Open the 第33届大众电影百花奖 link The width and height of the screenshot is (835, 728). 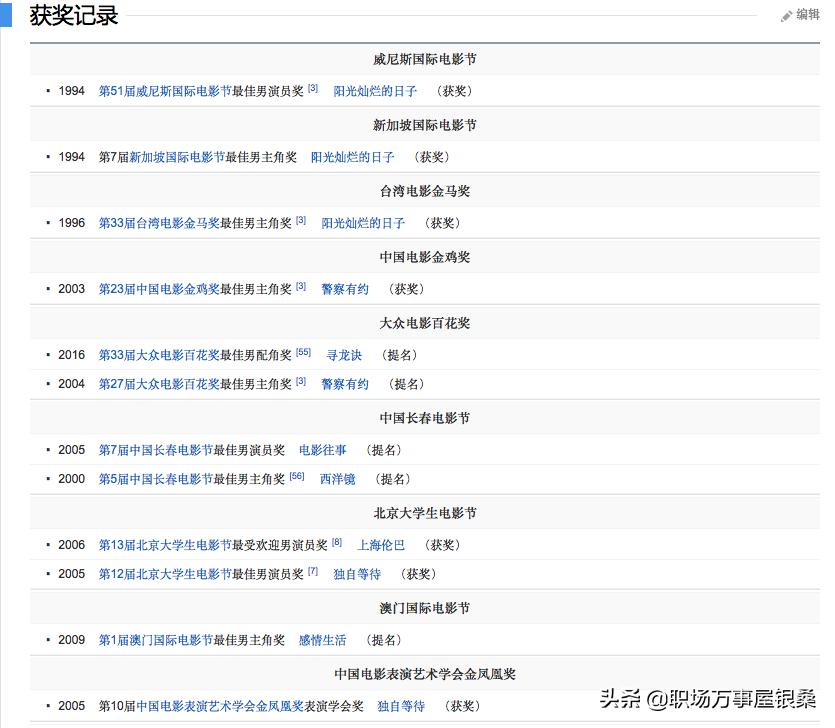[x=159, y=355]
